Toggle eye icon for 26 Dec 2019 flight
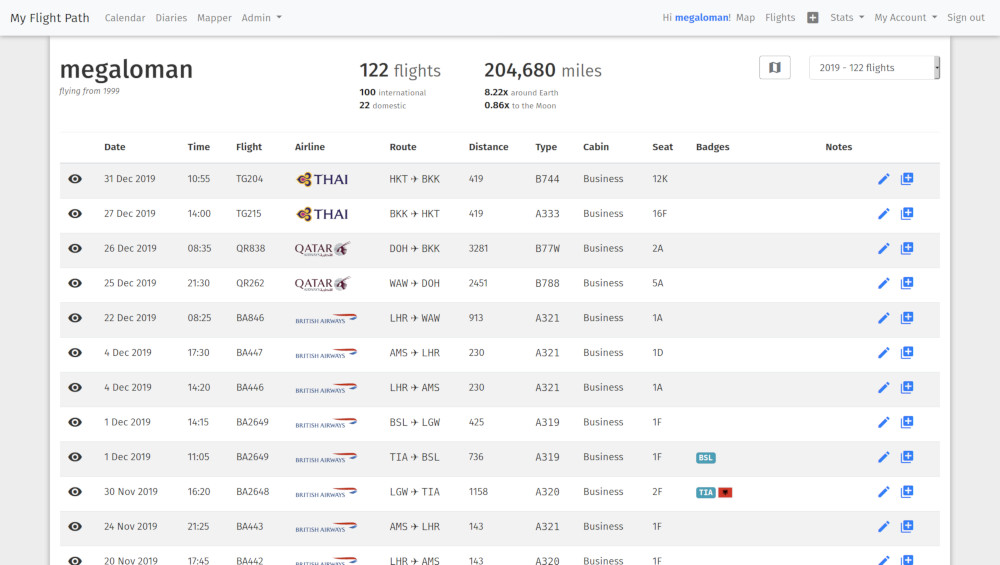This screenshot has height=565, width=1000. click(x=75, y=249)
